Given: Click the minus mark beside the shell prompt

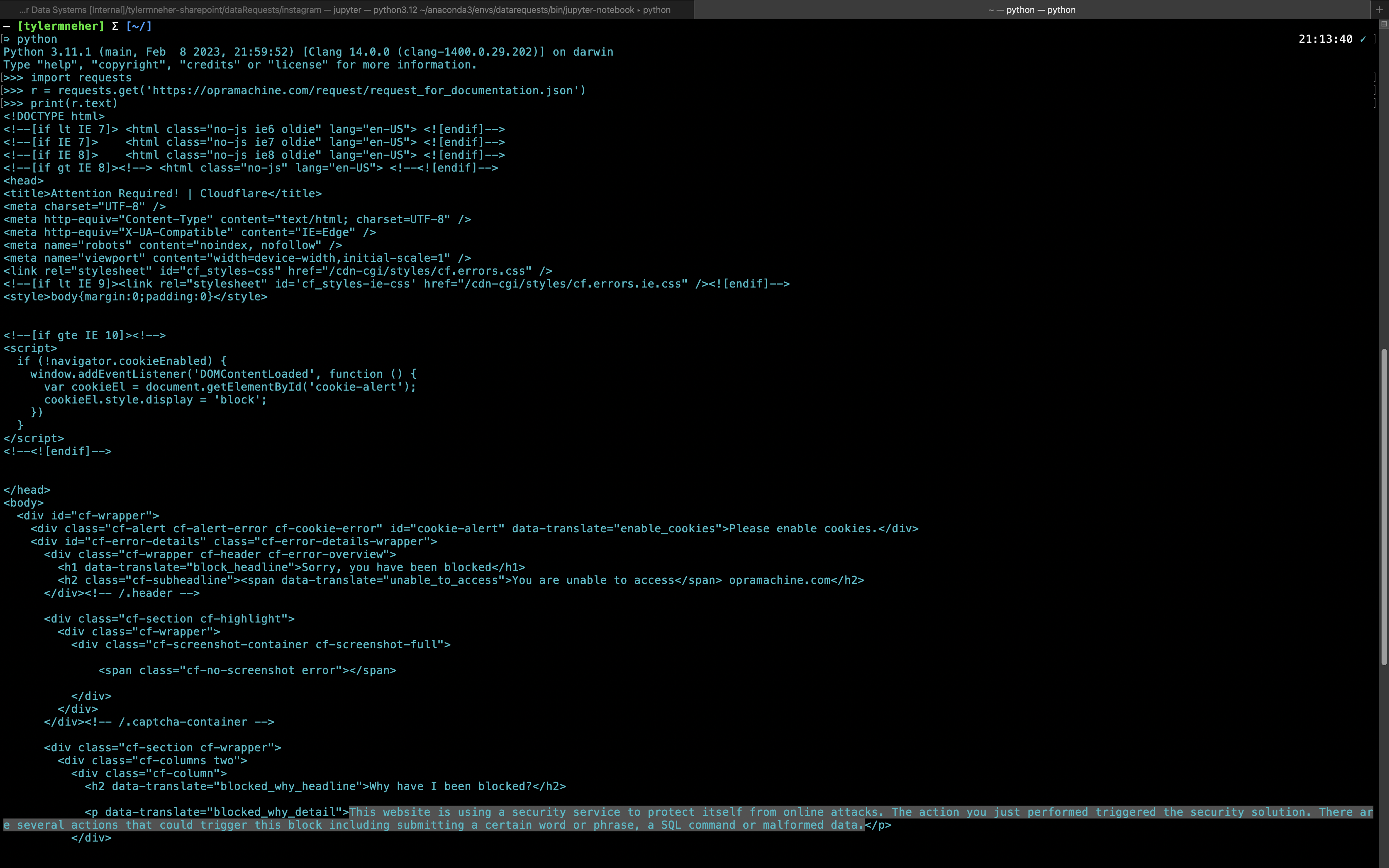Looking at the screenshot, I should [6, 26].
